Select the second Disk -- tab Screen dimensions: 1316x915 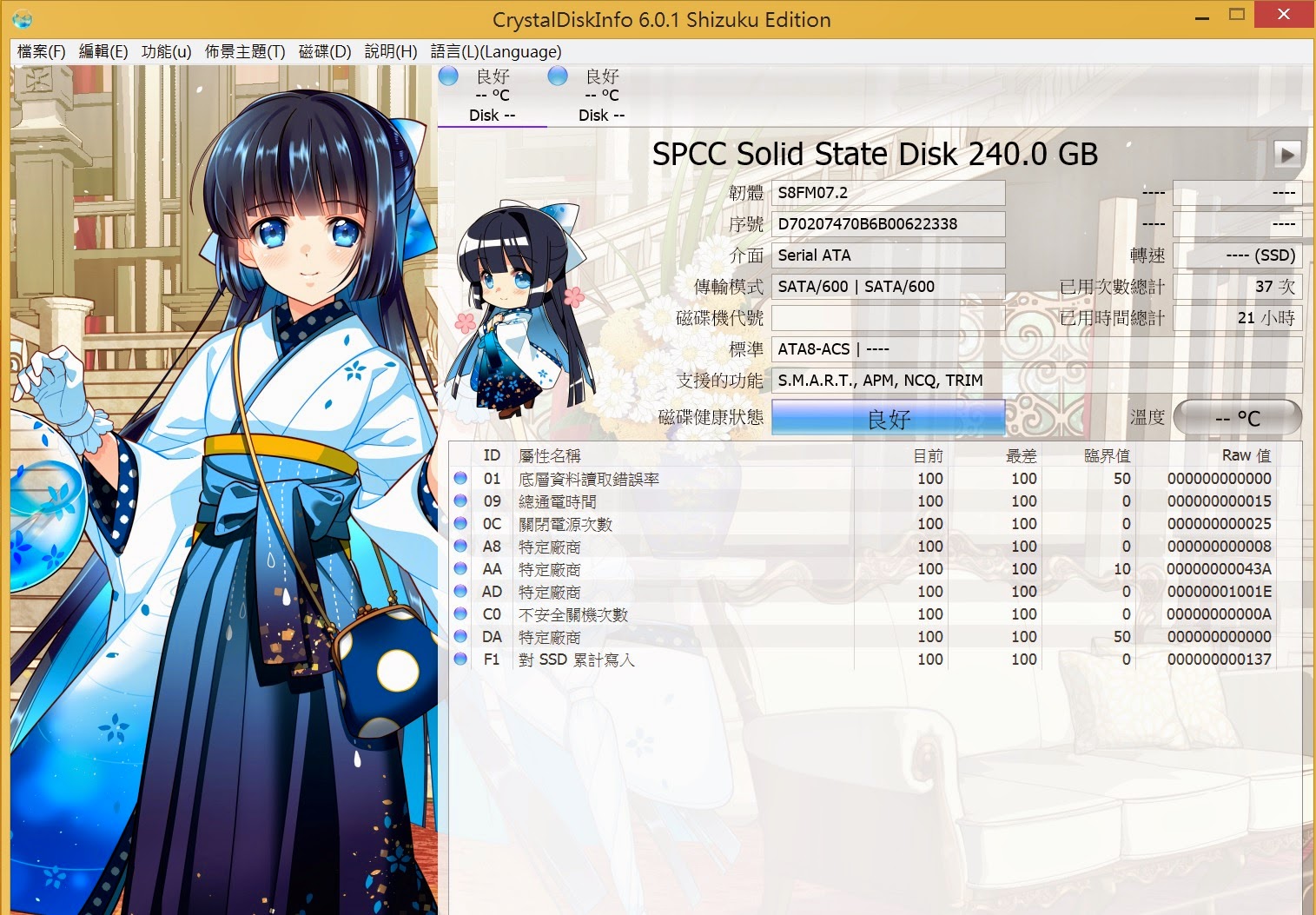(x=602, y=96)
